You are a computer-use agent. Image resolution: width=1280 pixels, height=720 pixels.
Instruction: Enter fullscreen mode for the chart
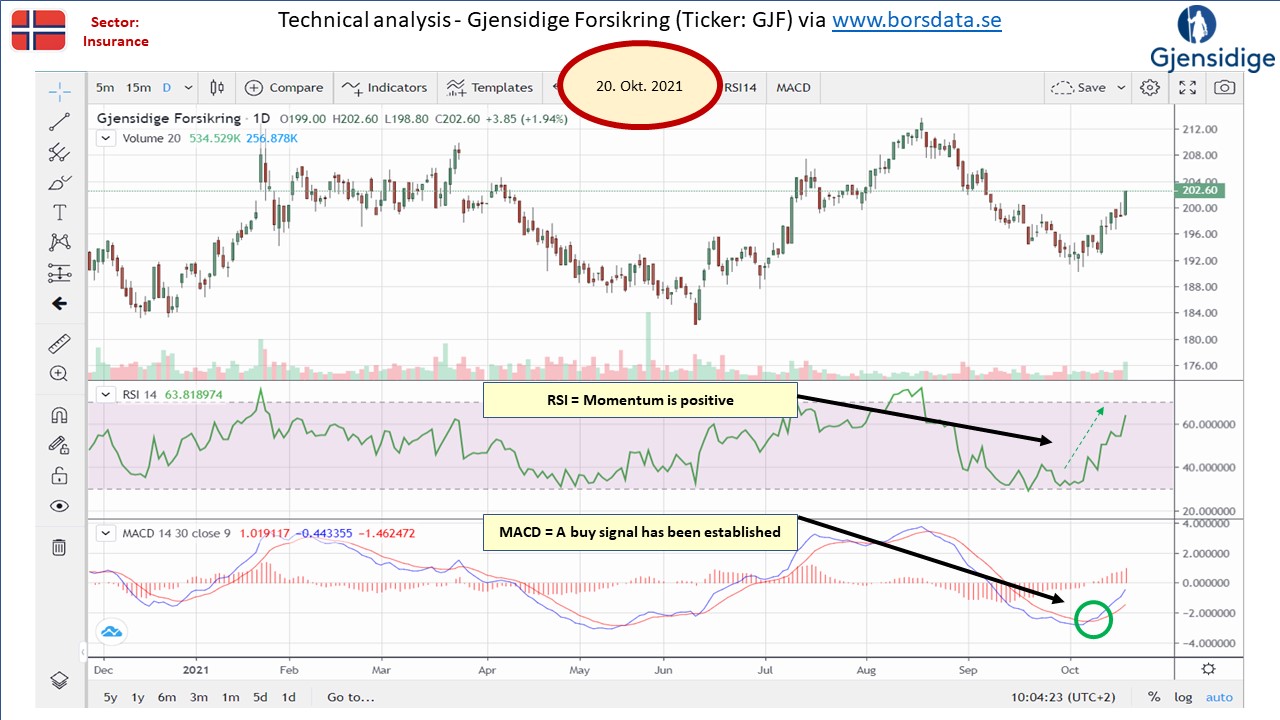(1187, 88)
